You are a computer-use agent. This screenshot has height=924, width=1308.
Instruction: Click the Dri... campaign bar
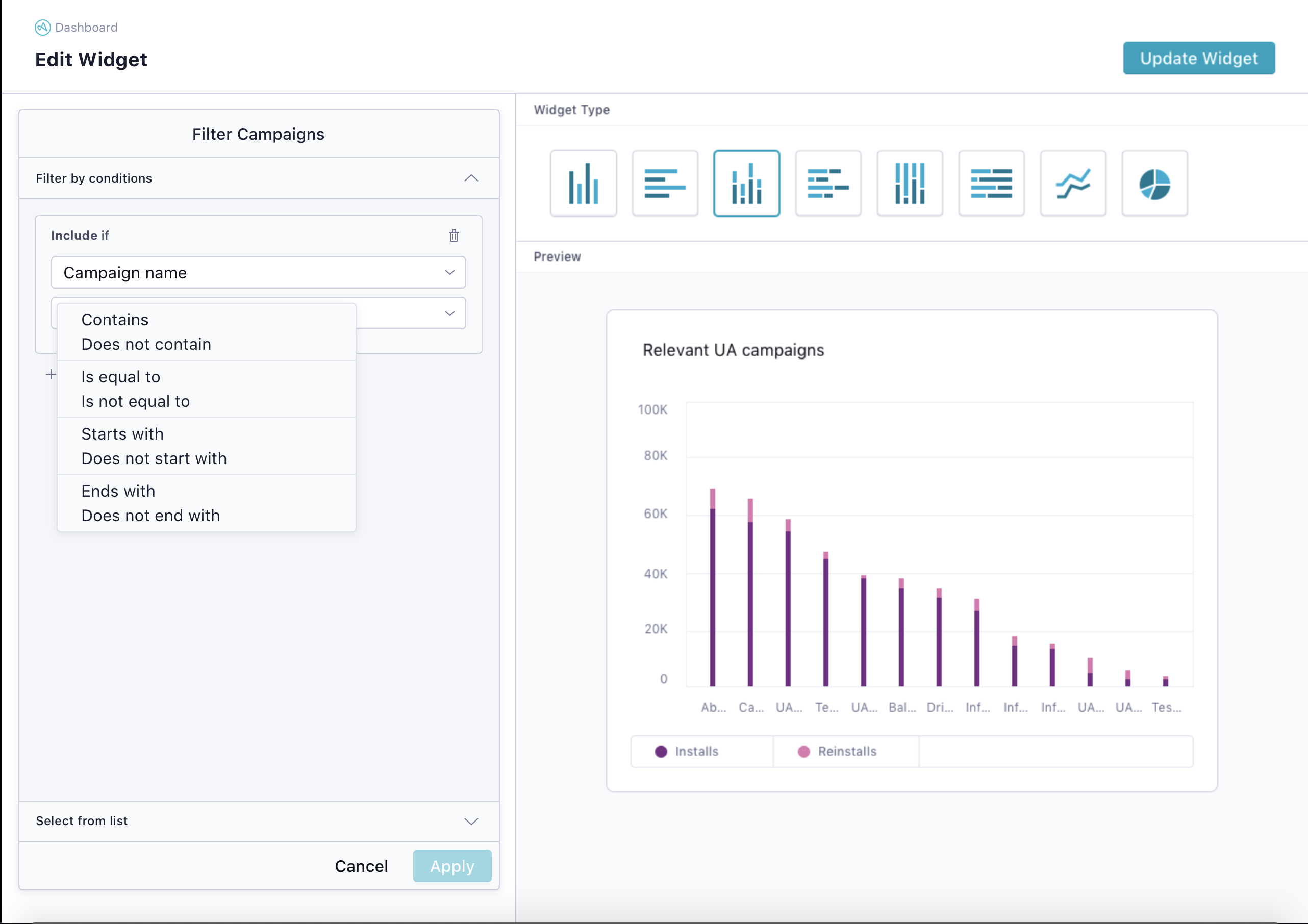pos(939,637)
